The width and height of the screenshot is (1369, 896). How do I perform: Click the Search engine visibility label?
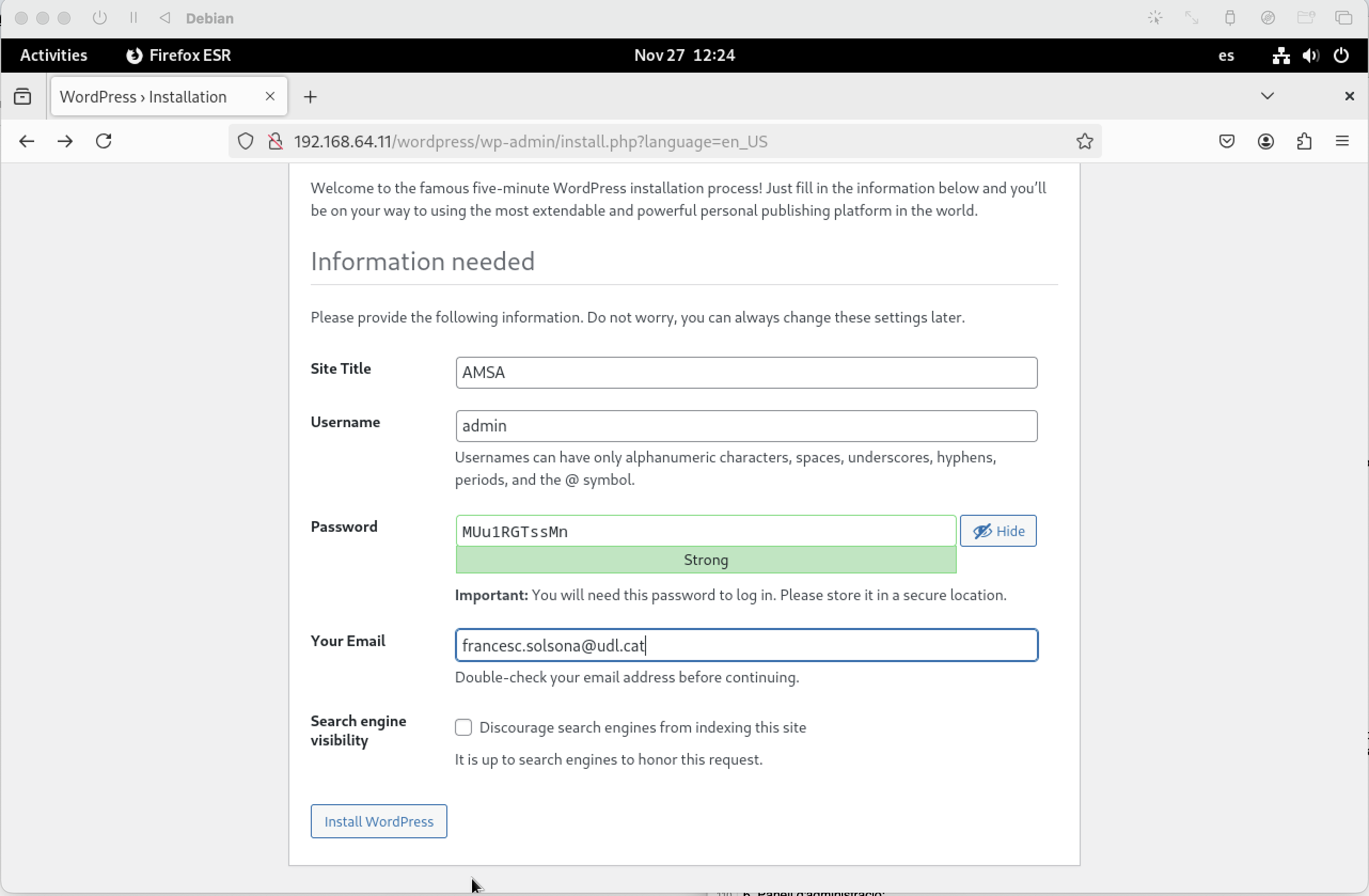(358, 730)
